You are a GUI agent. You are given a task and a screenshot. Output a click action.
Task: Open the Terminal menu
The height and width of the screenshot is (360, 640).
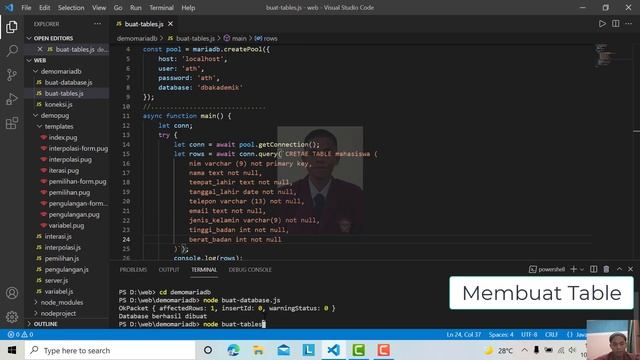point(161,8)
